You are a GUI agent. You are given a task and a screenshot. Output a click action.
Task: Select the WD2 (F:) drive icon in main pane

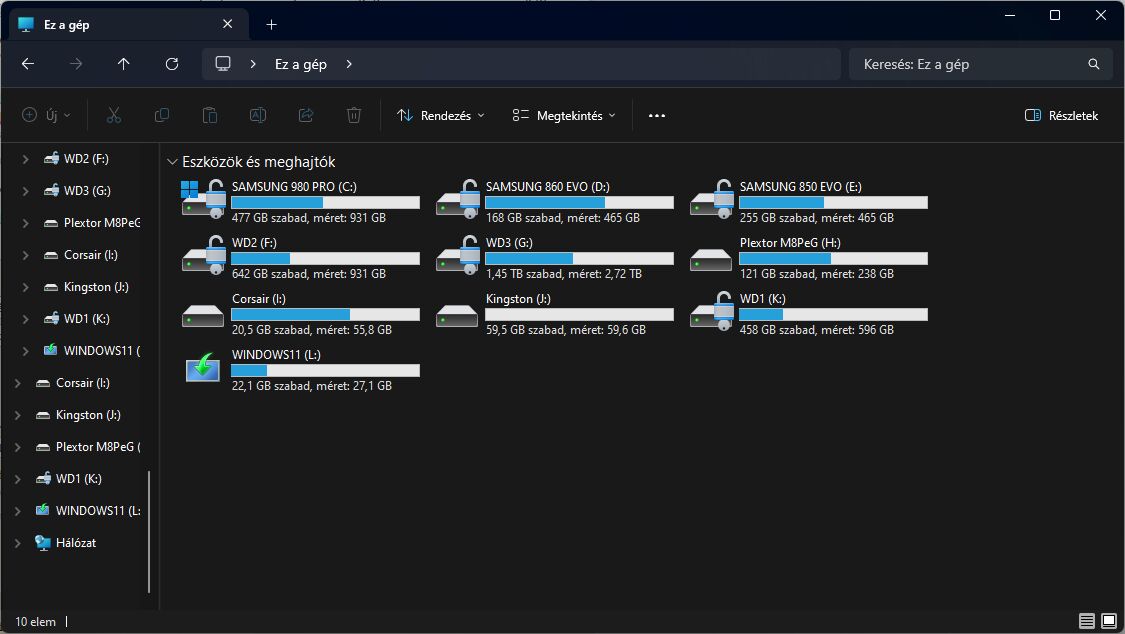point(203,256)
